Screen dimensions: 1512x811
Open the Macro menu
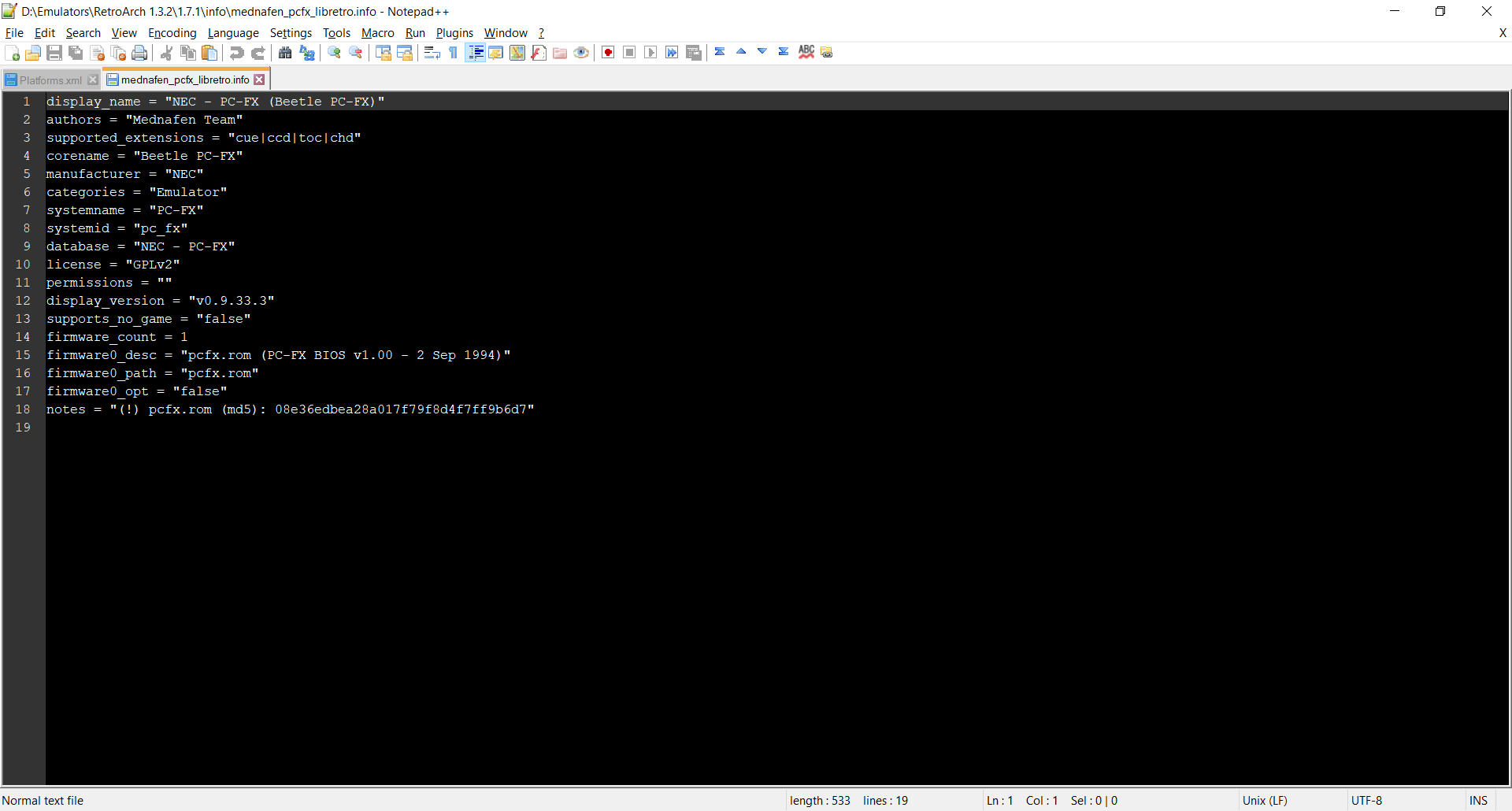[x=377, y=33]
